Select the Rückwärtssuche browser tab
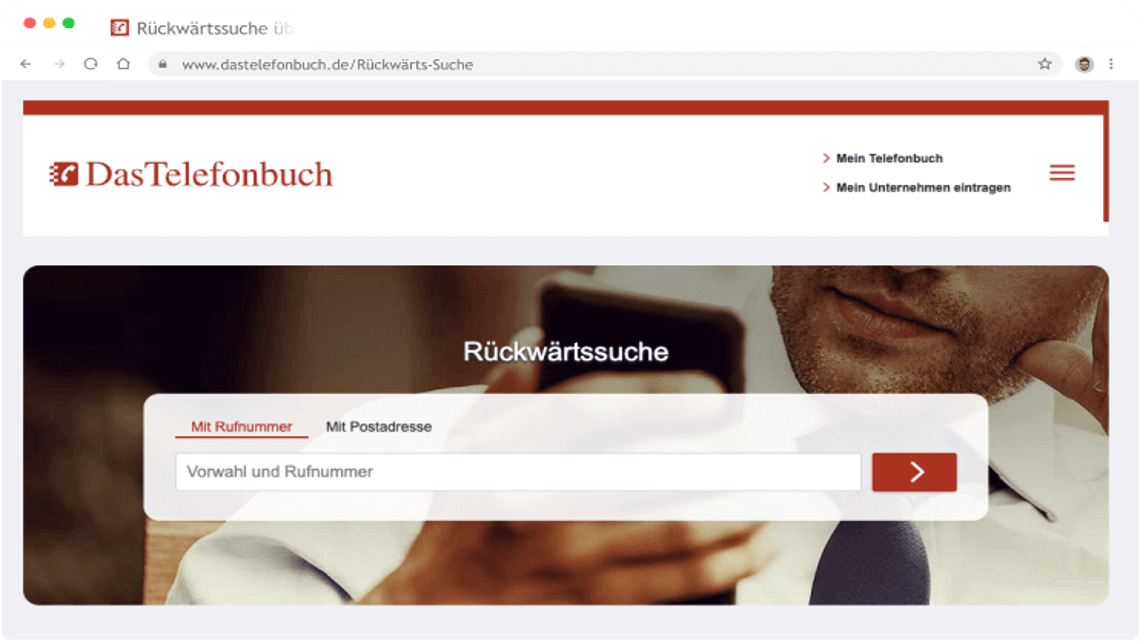Image resolution: width=1140 pixels, height=641 pixels. (201, 28)
